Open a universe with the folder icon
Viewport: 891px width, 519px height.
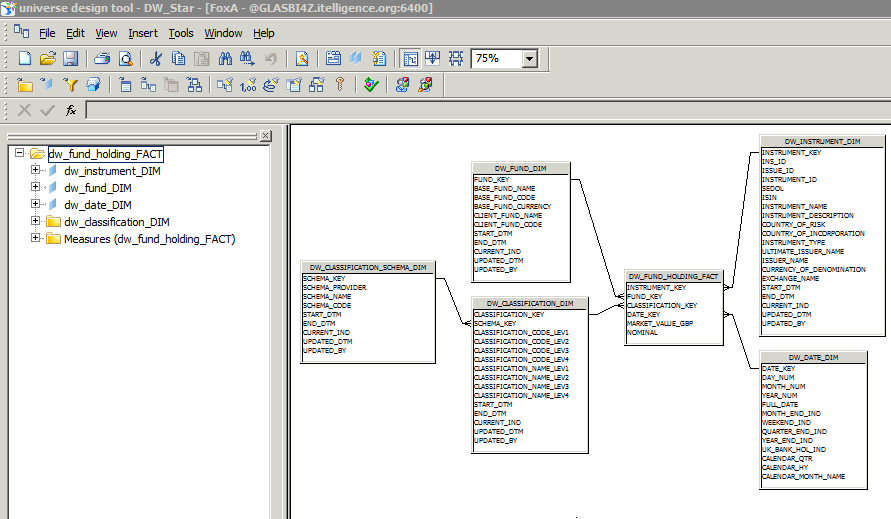pos(48,59)
